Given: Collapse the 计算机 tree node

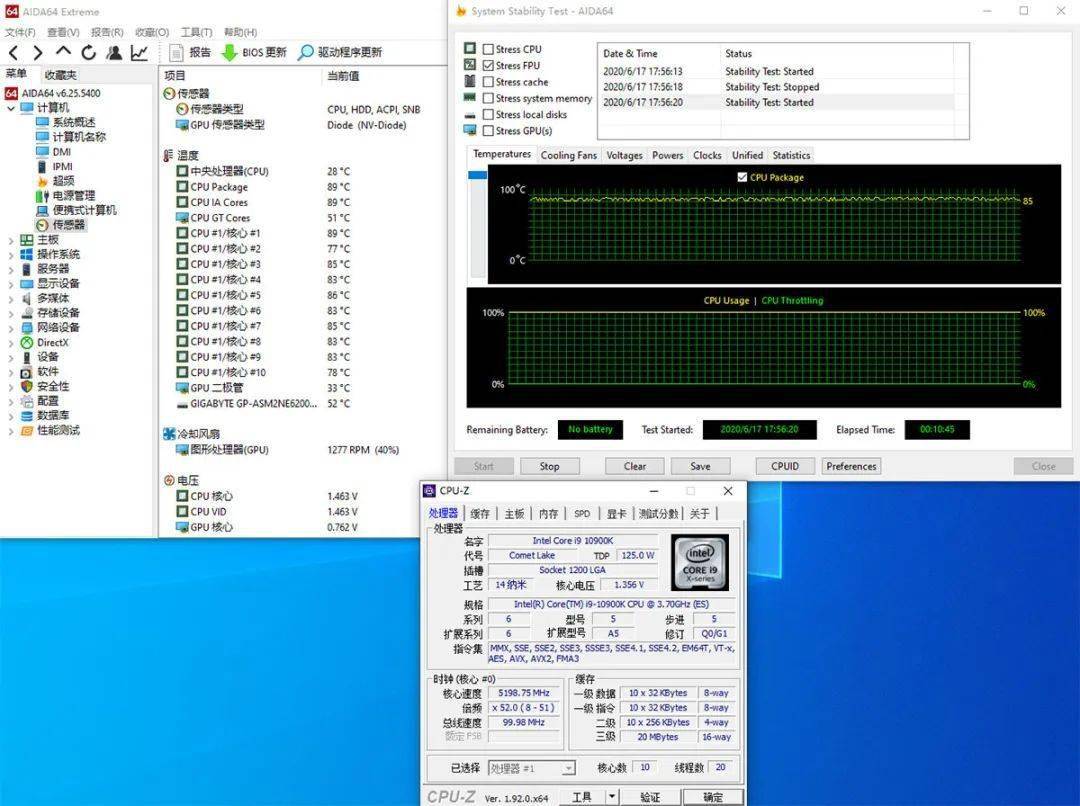Looking at the screenshot, I should [x=11, y=108].
